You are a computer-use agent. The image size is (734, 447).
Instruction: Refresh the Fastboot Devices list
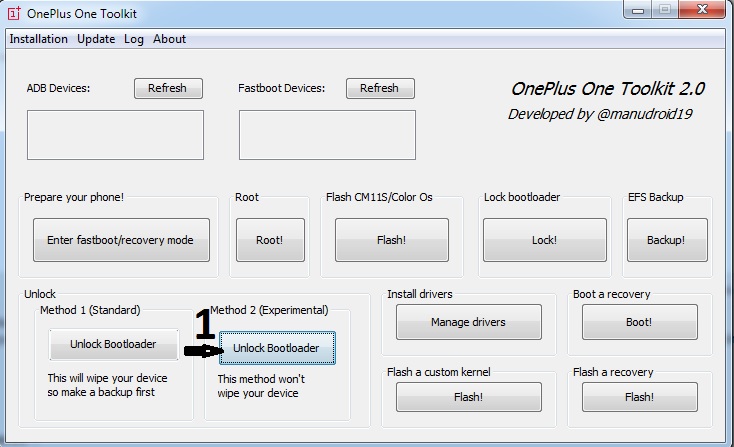coord(379,88)
